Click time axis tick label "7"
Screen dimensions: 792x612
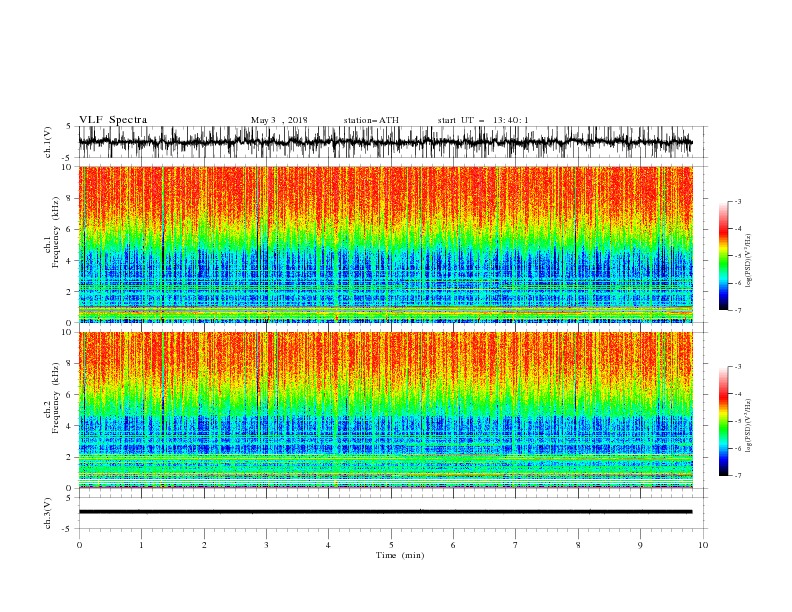pos(516,545)
